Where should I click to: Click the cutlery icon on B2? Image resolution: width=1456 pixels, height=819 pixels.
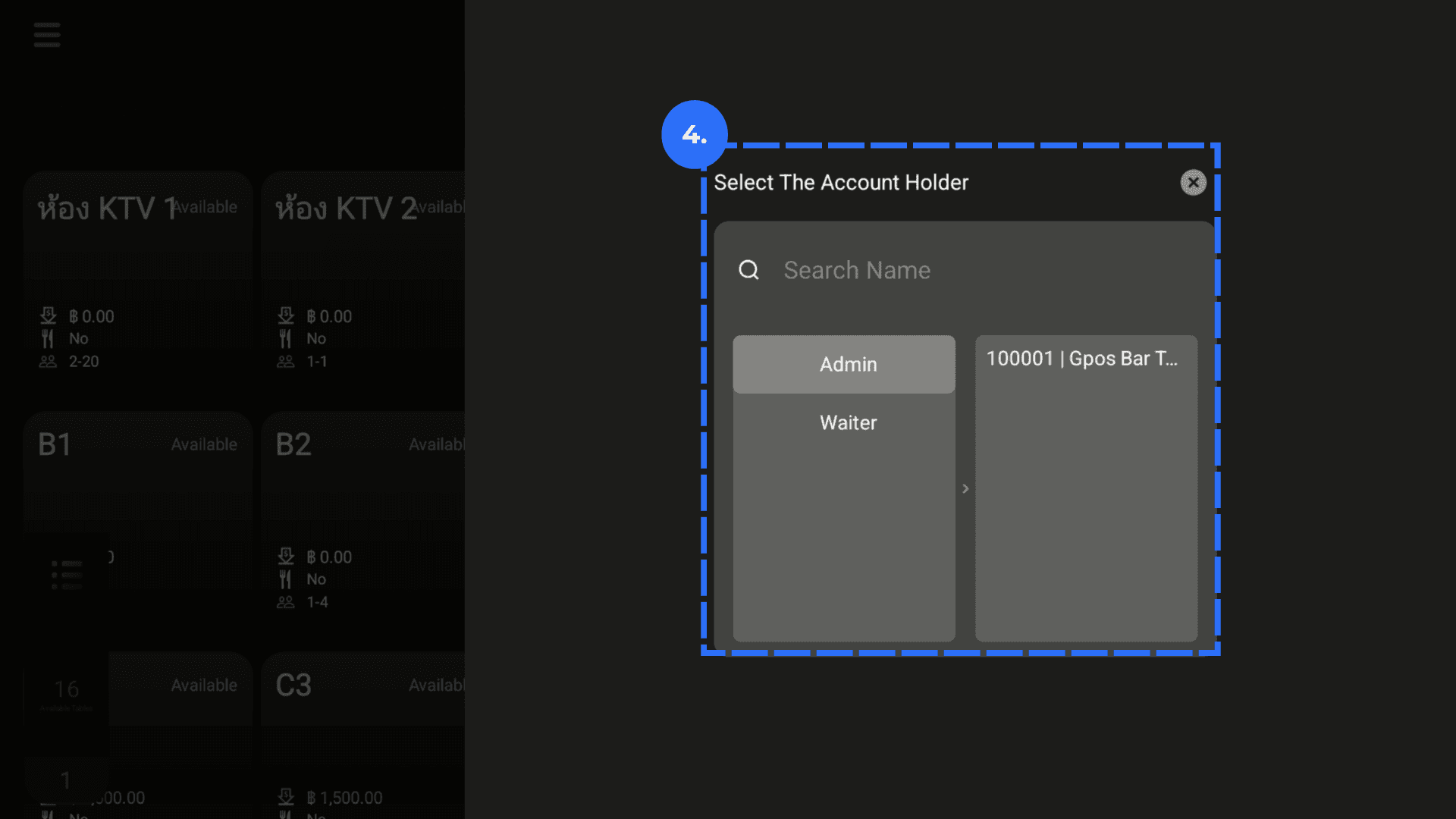(286, 579)
